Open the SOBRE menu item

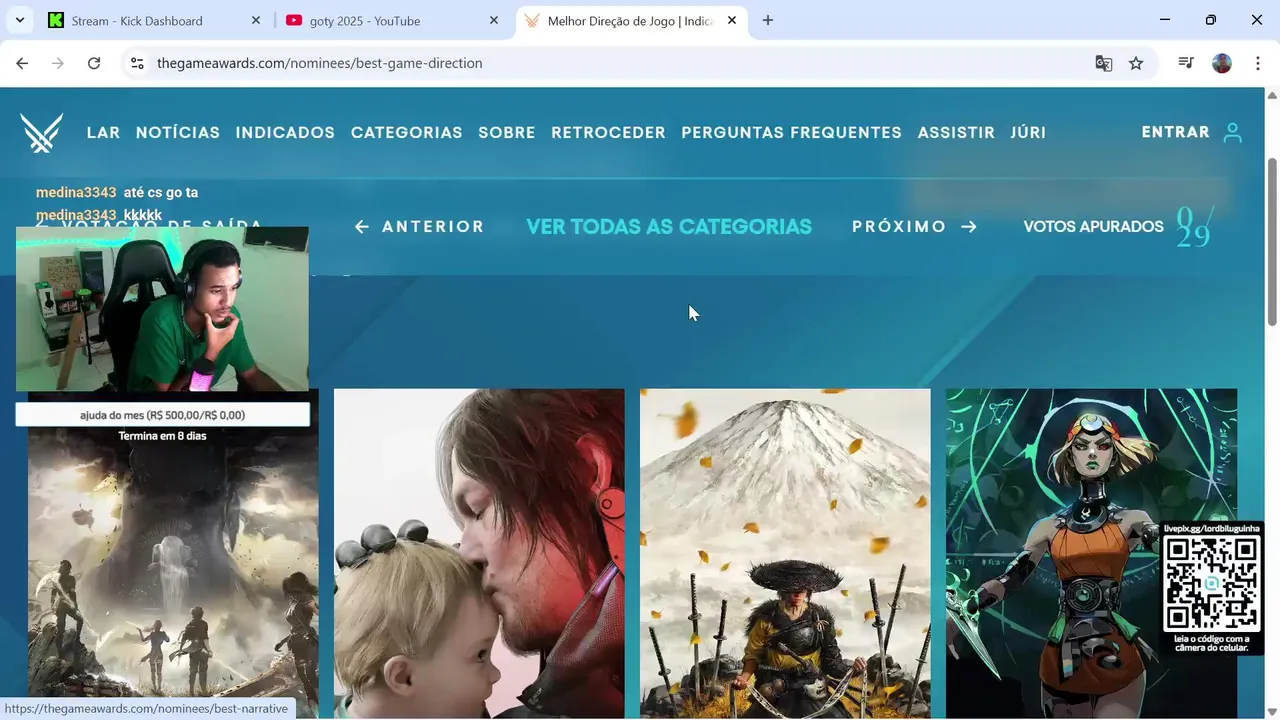[x=507, y=132]
